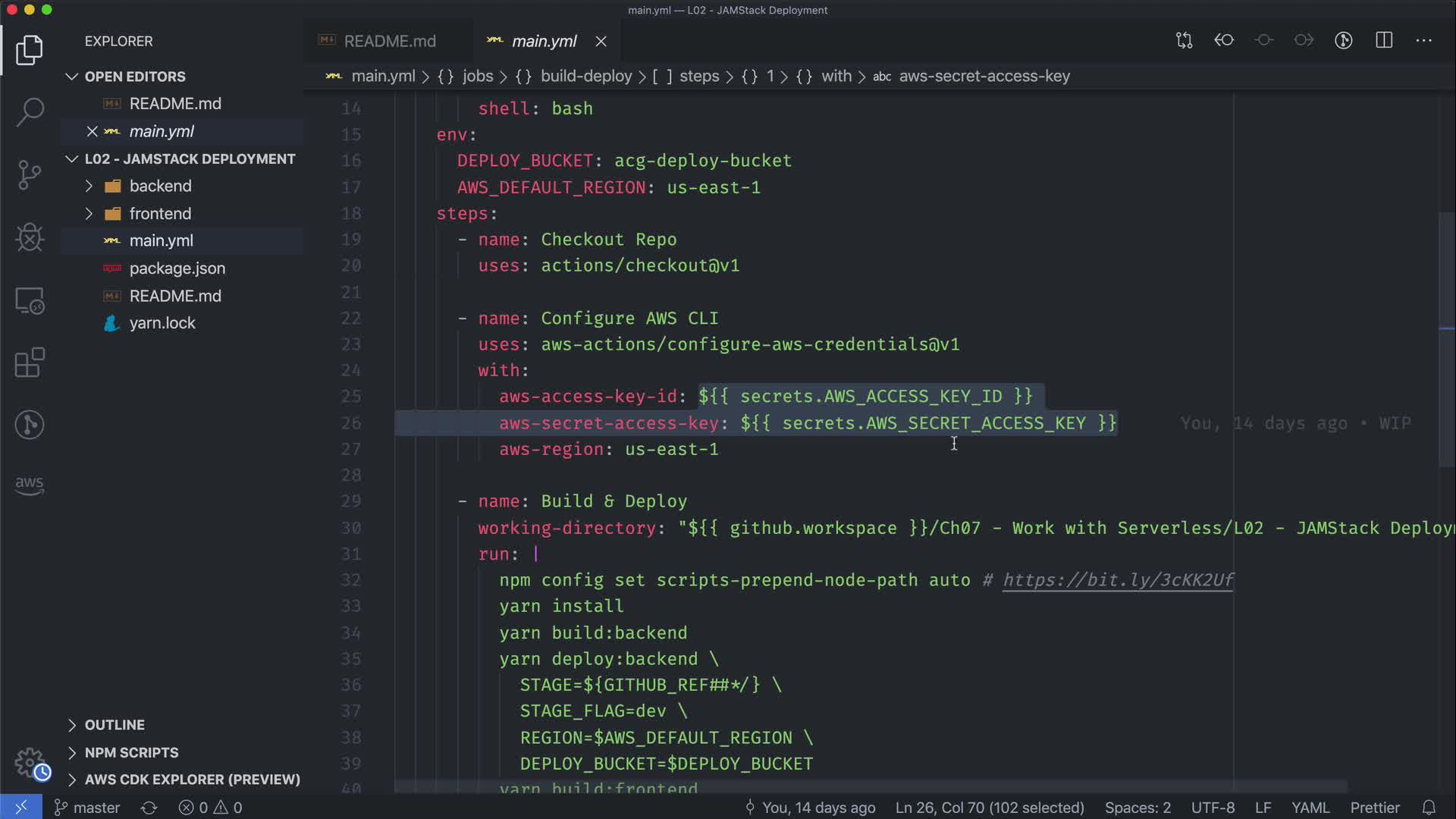Close the main.yml editor tab
Image resolution: width=1456 pixels, height=819 pixels.
pyautogui.click(x=601, y=42)
